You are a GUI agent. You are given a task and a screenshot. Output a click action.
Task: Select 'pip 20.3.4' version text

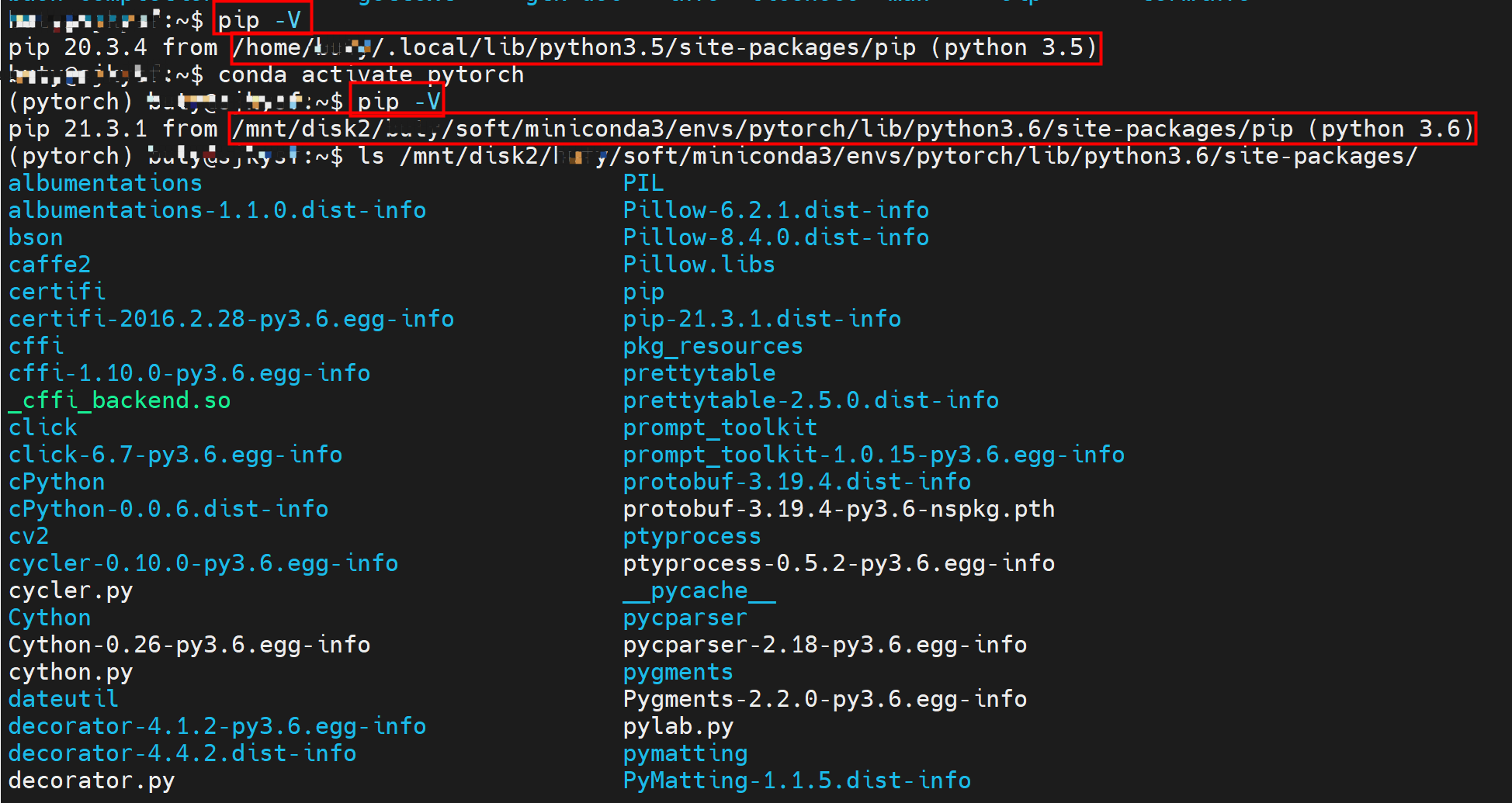(x=78, y=47)
